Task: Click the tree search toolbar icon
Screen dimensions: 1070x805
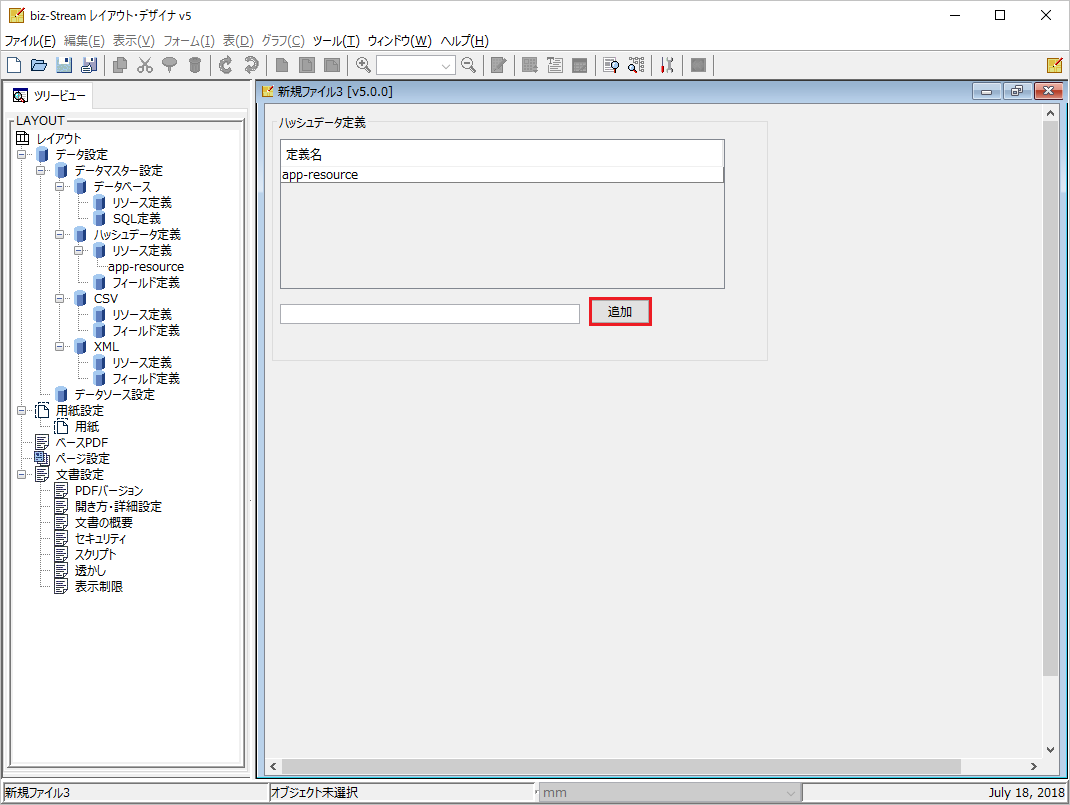Action: pos(636,65)
